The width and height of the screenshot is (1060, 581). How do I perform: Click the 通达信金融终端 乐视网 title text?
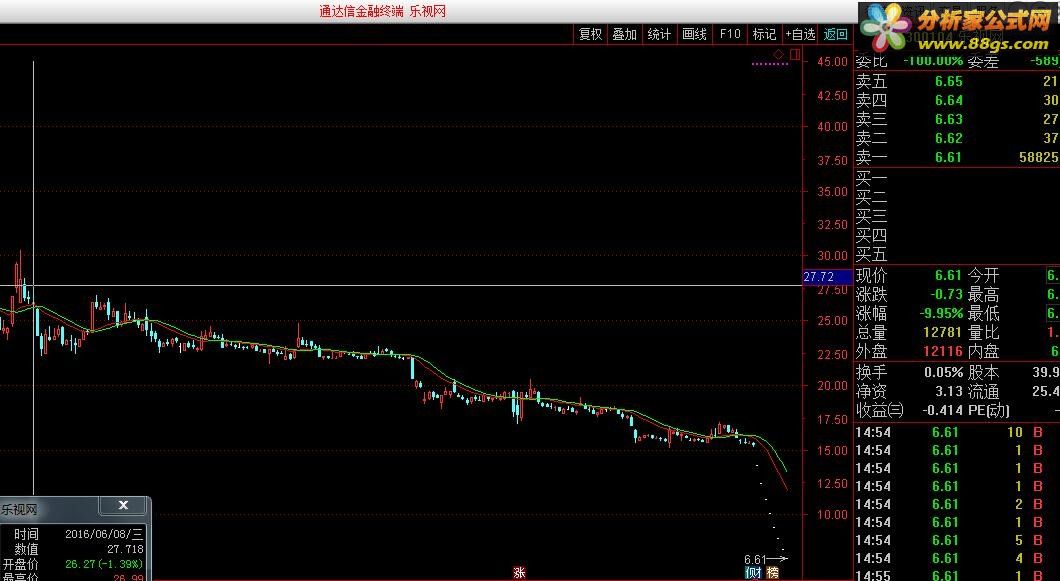(383, 11)
